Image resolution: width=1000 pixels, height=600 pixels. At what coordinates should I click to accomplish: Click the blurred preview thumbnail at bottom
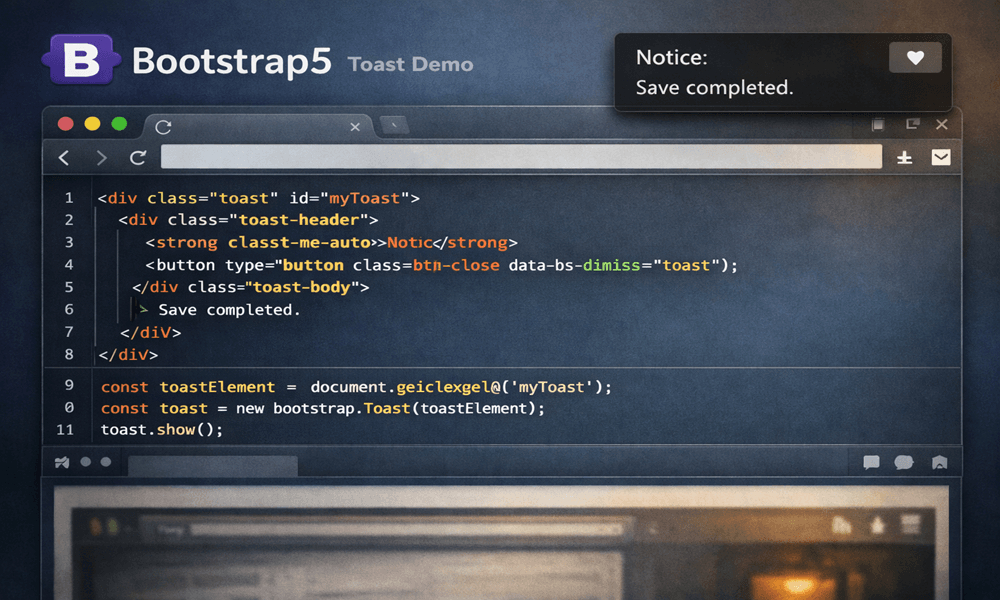coord(501,543)
